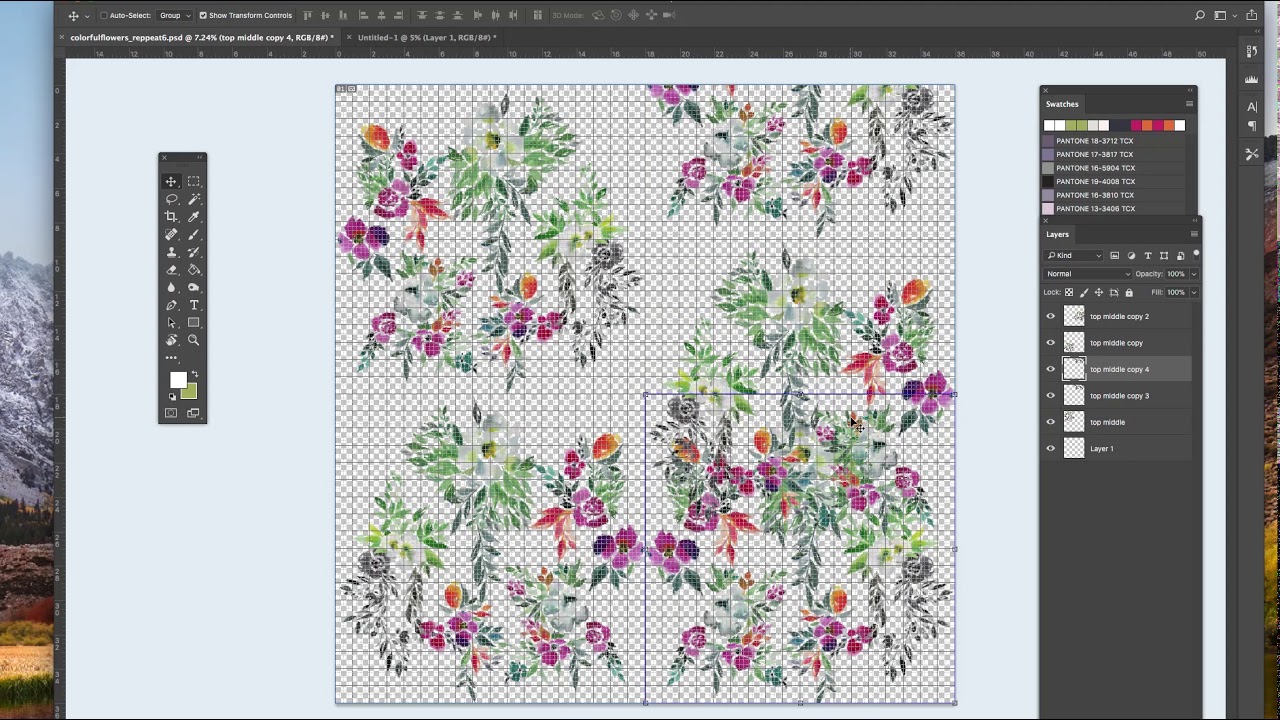Open Normal blend mode dropdown

pyautogui.click(x=1088, y=274)
